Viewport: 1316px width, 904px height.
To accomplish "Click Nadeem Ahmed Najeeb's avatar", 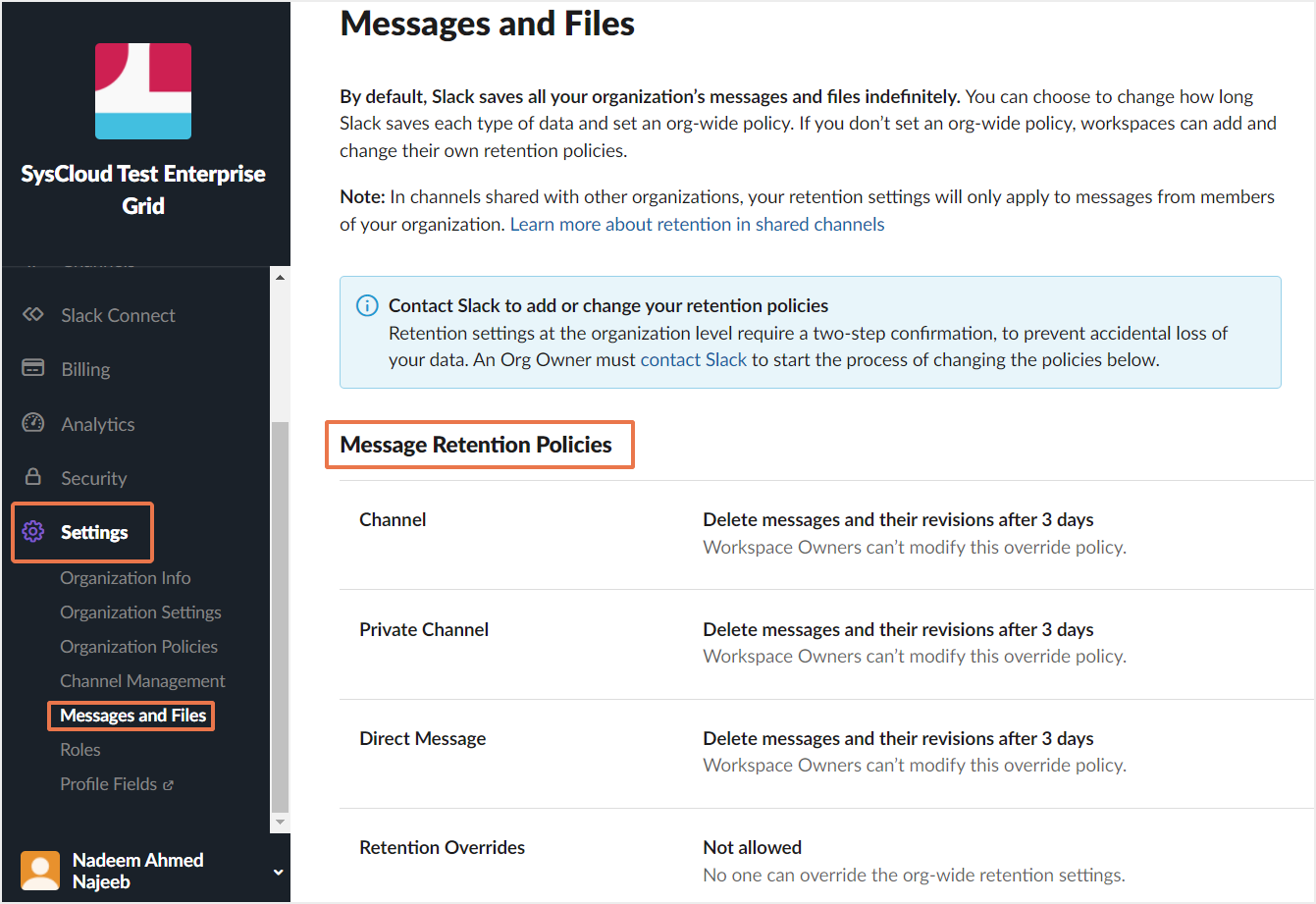I will click(x=40, y=871).
